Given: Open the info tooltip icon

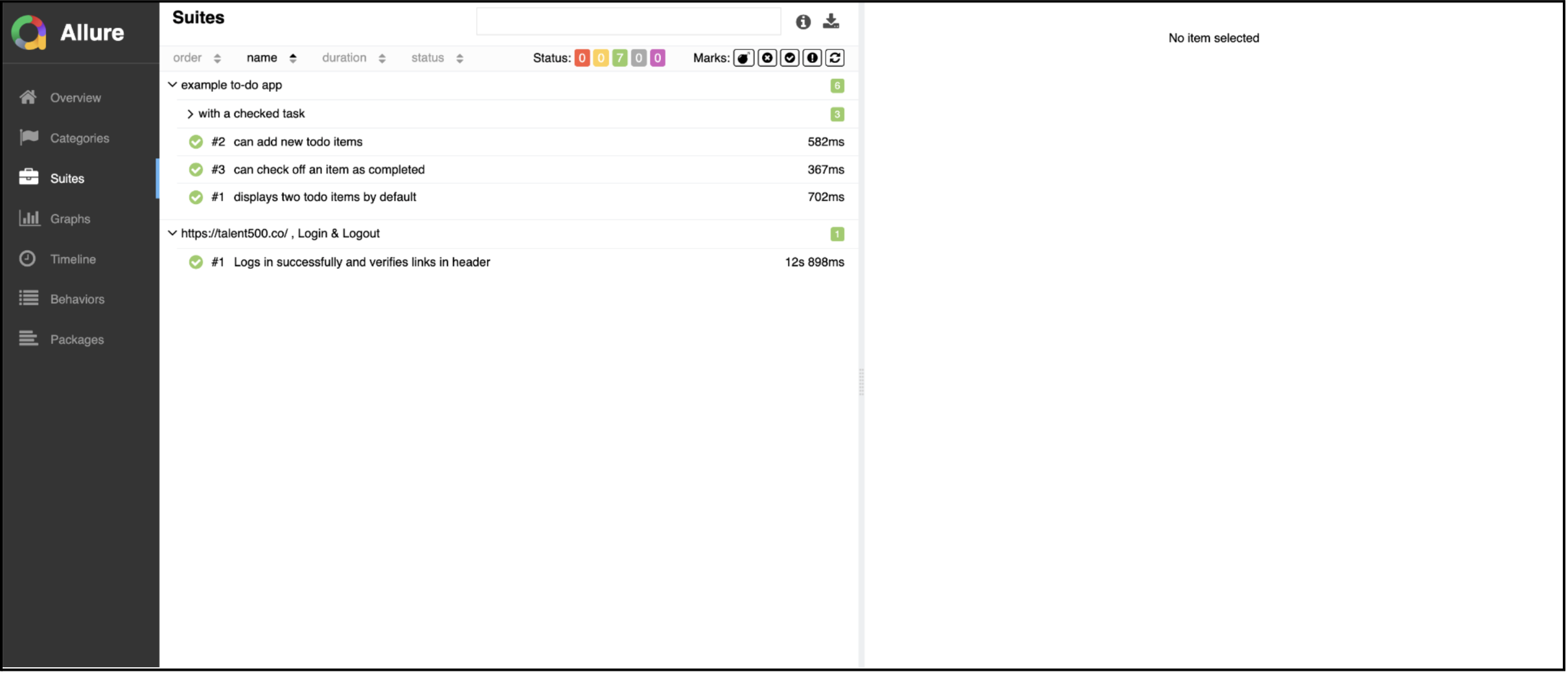Looking at the screenshot, I should click(803, 22).
